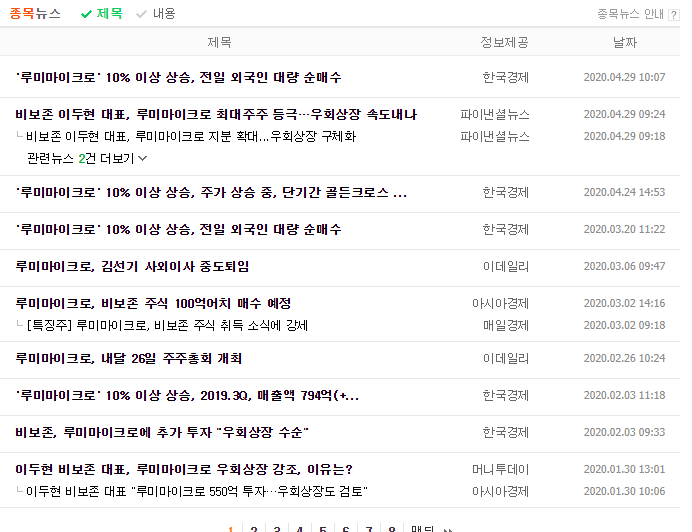Screen dimensions: 692x532
Task: Click 아시아경제 source for 100억어치 매수 article
Action: point(500,303)
